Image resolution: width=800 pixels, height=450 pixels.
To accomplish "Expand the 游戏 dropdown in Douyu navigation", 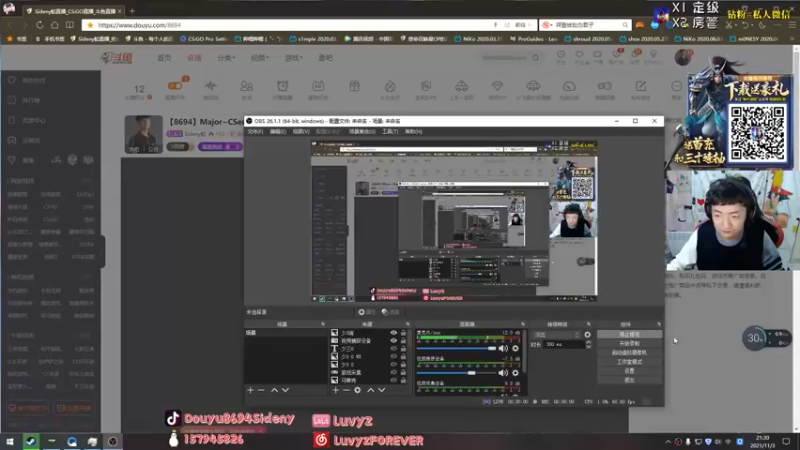I will [293, 58].
